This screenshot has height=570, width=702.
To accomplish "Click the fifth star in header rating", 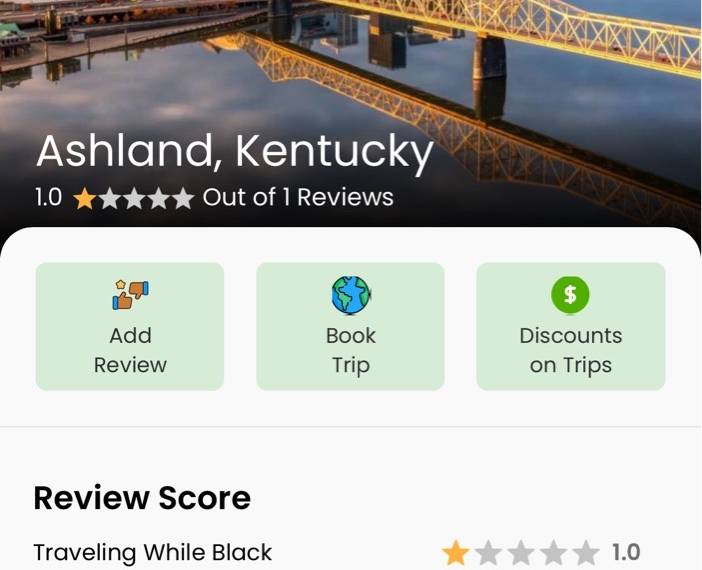I will coord(183,198).
